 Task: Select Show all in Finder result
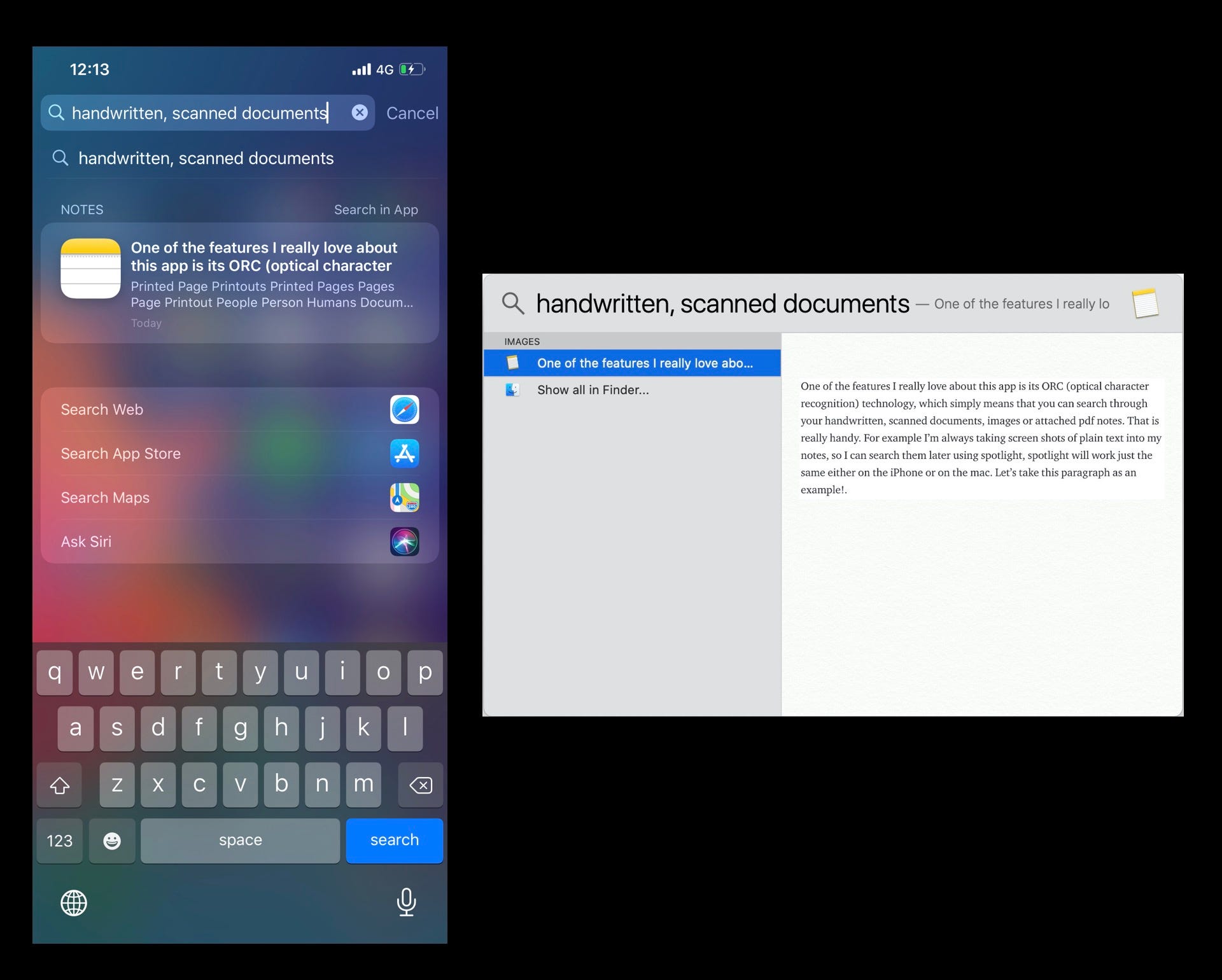[x=593, y=390]
